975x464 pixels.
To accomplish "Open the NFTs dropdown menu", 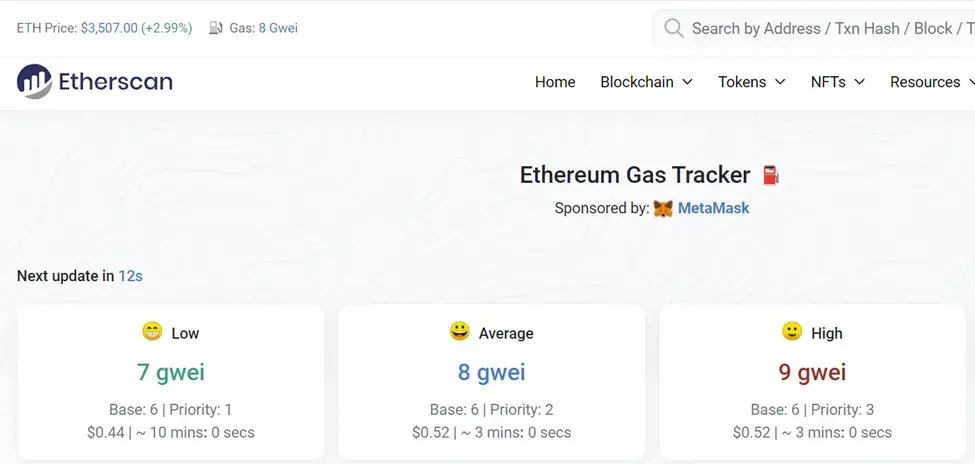I will [x=837, y=82].
